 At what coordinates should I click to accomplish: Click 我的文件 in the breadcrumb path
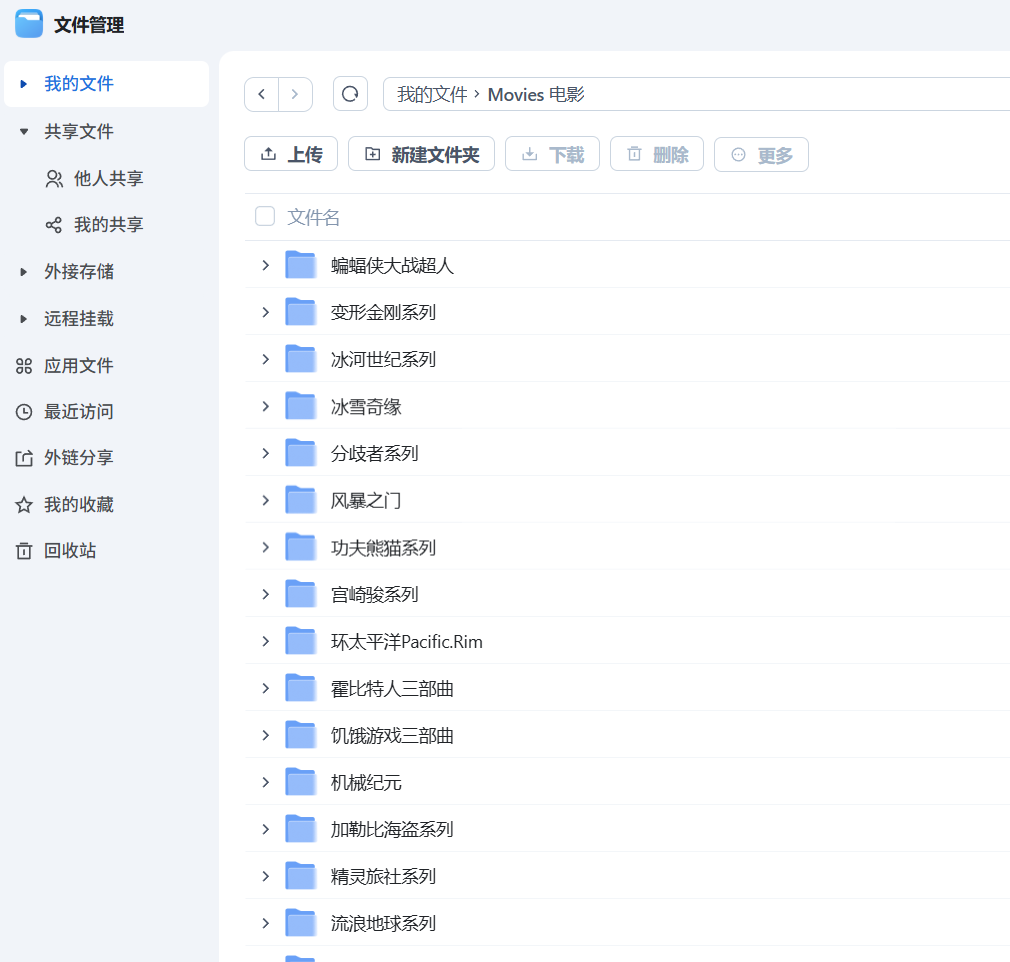point(432,95)
